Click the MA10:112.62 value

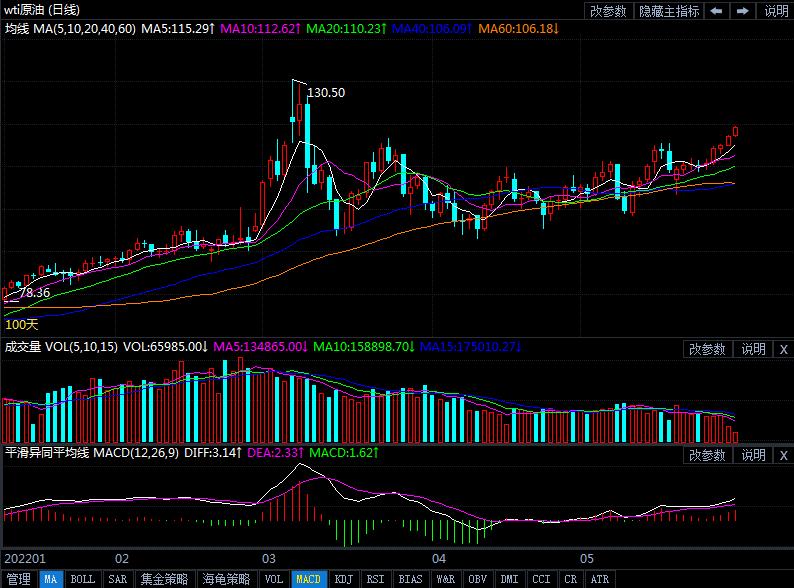click(260, 29)
